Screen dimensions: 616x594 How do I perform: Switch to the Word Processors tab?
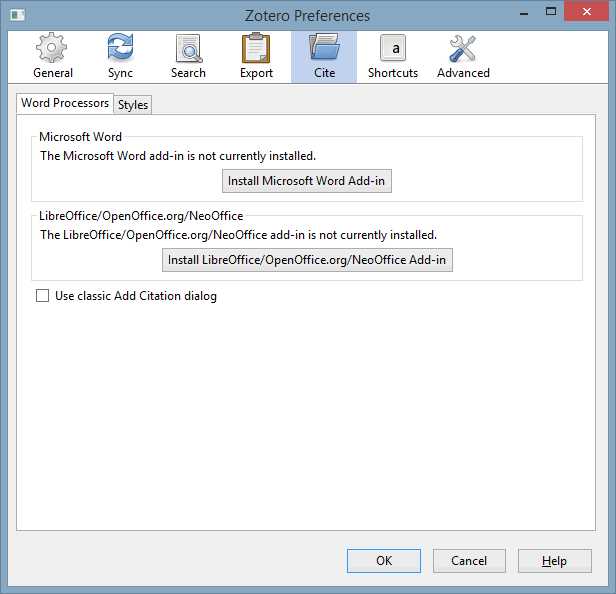pos(65,103)
